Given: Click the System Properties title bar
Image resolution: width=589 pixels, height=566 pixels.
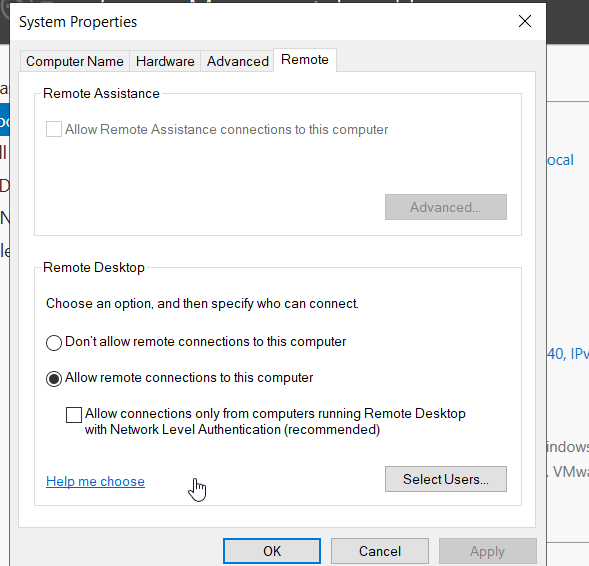Looking at the screenshot, I should pyautogui.click(x=263, y=22).
